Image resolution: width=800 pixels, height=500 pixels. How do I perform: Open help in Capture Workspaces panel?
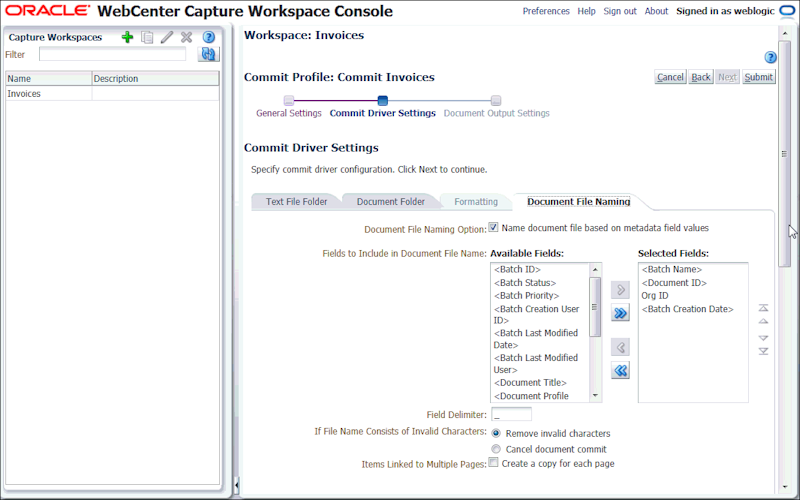click(x=209, y=37)
